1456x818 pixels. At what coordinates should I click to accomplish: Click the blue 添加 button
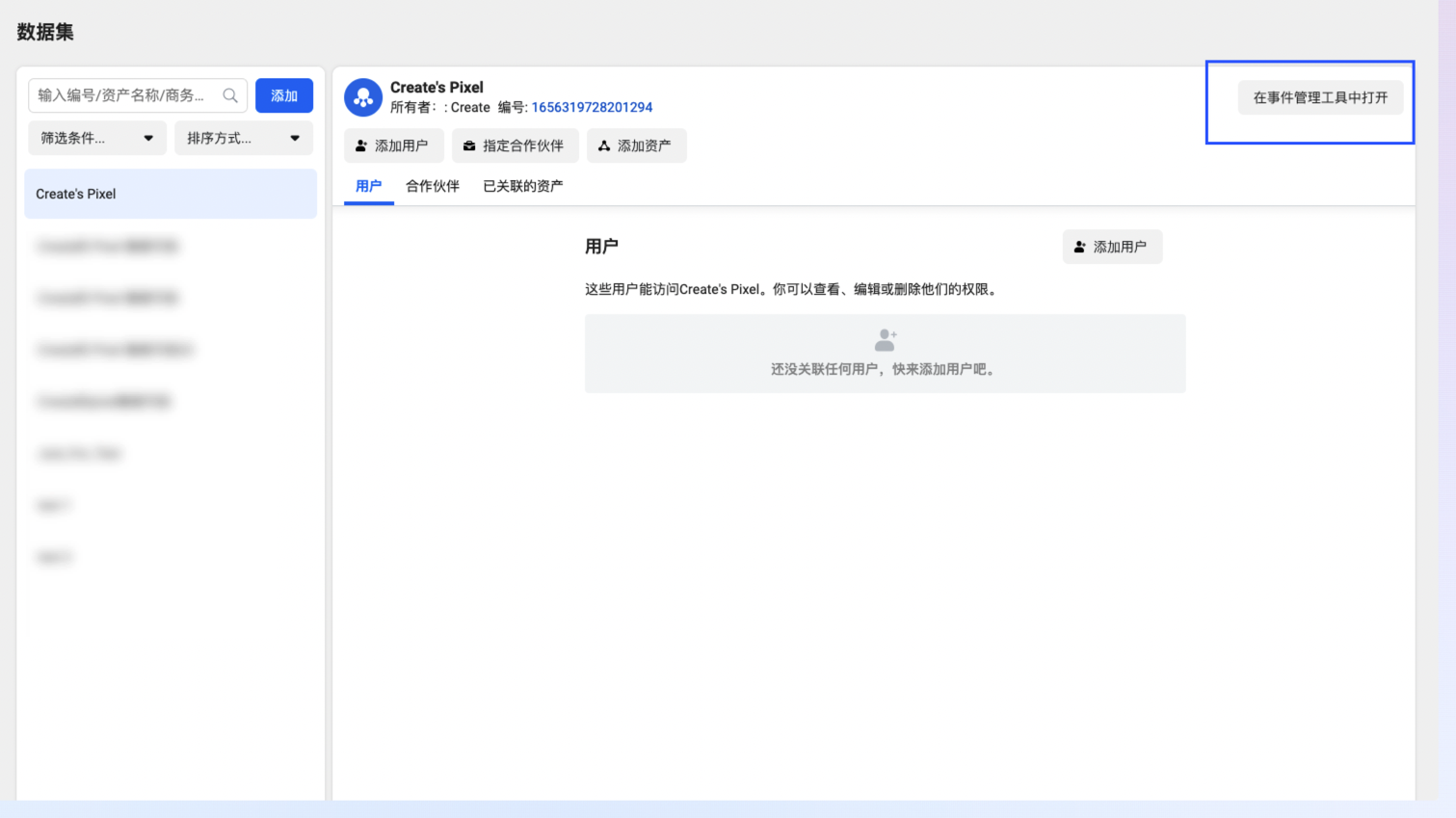click(284, 95)
